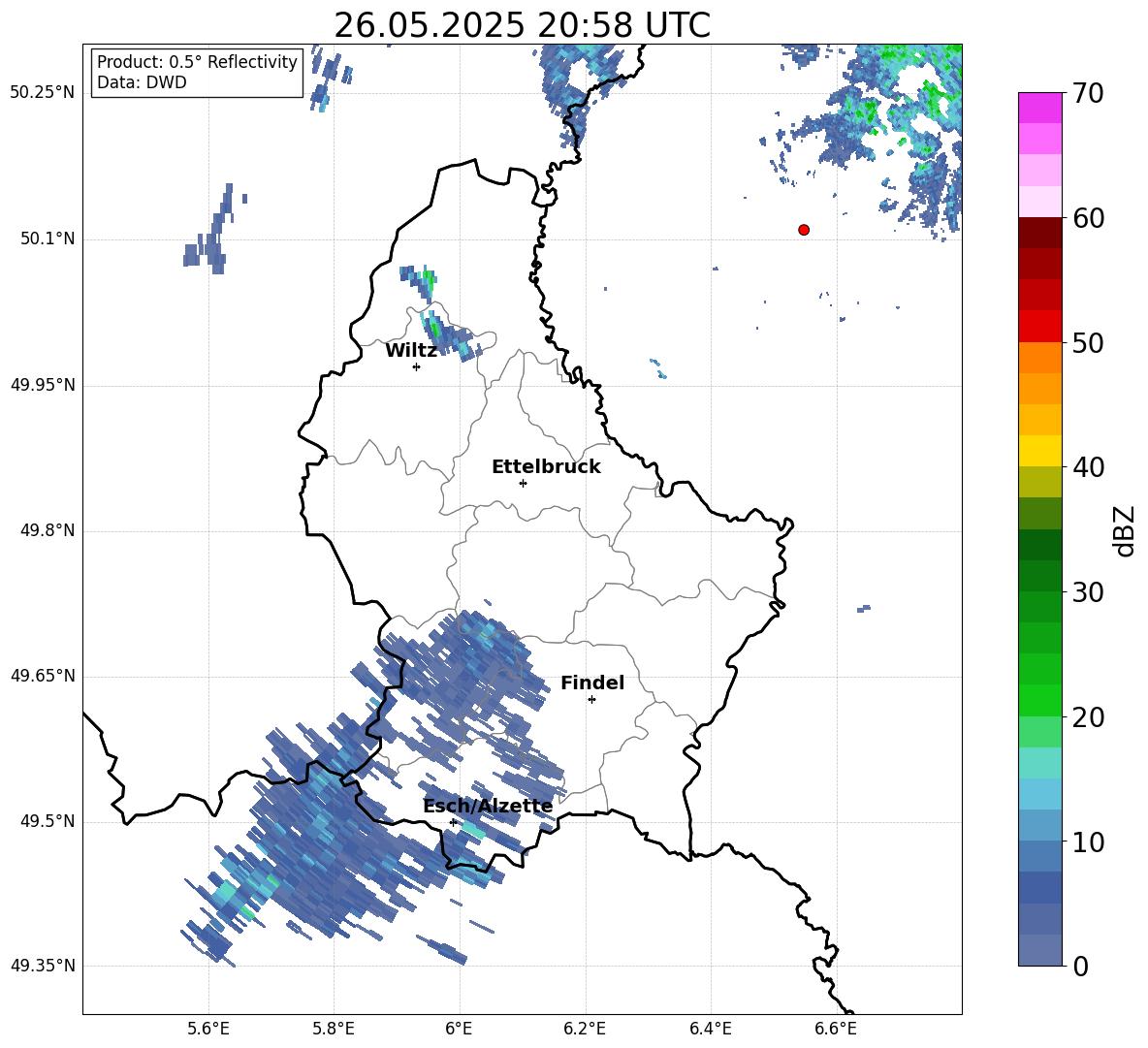Click the red radar site dot

point(804,230)
